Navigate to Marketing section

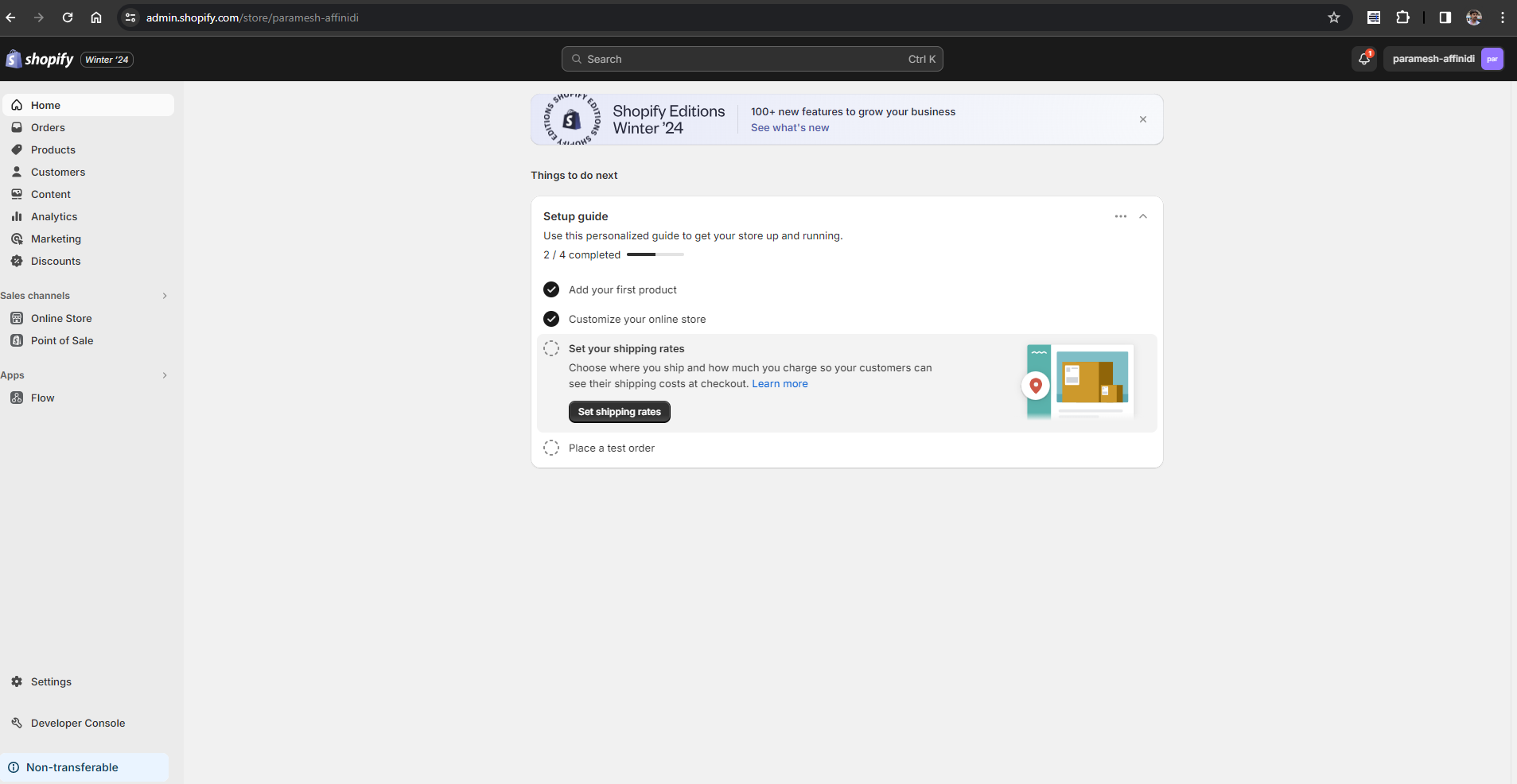pos(88,239)
